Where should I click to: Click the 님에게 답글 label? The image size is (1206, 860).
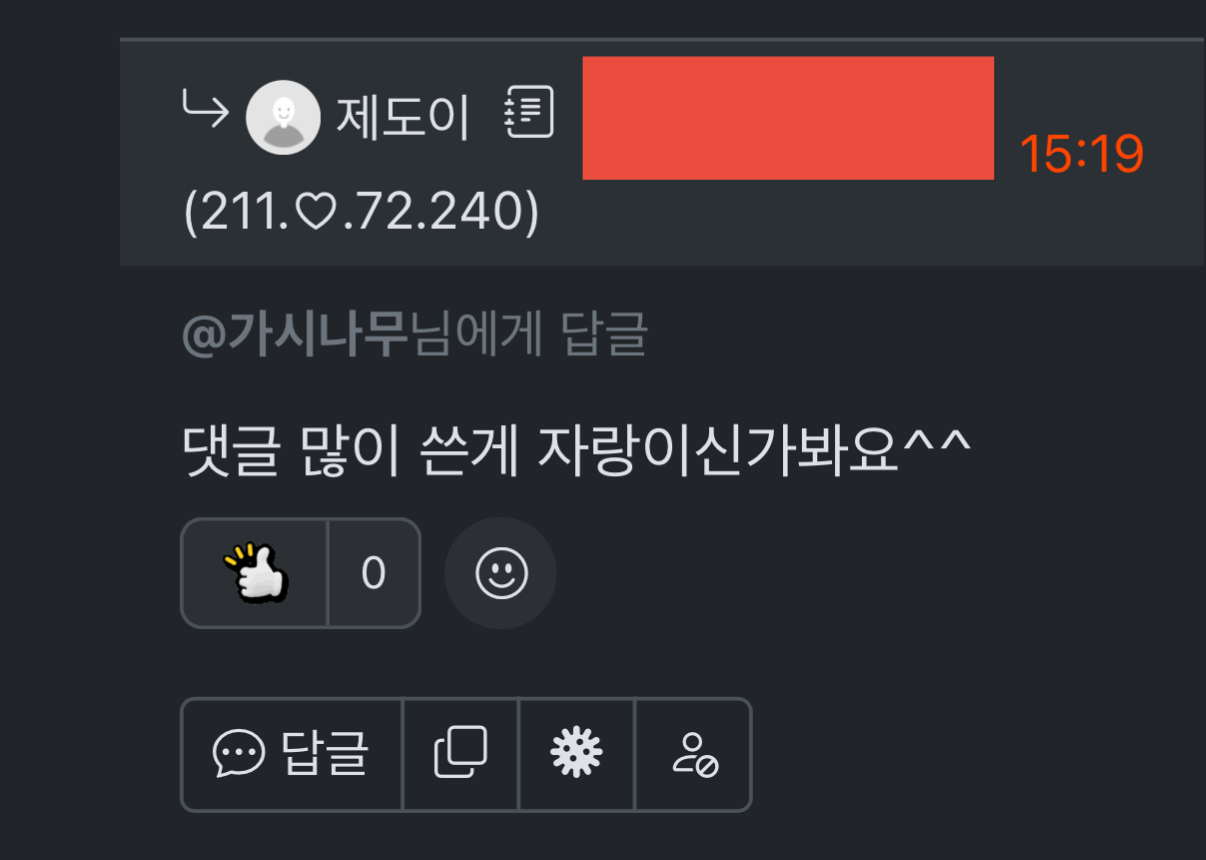[530, 334]
